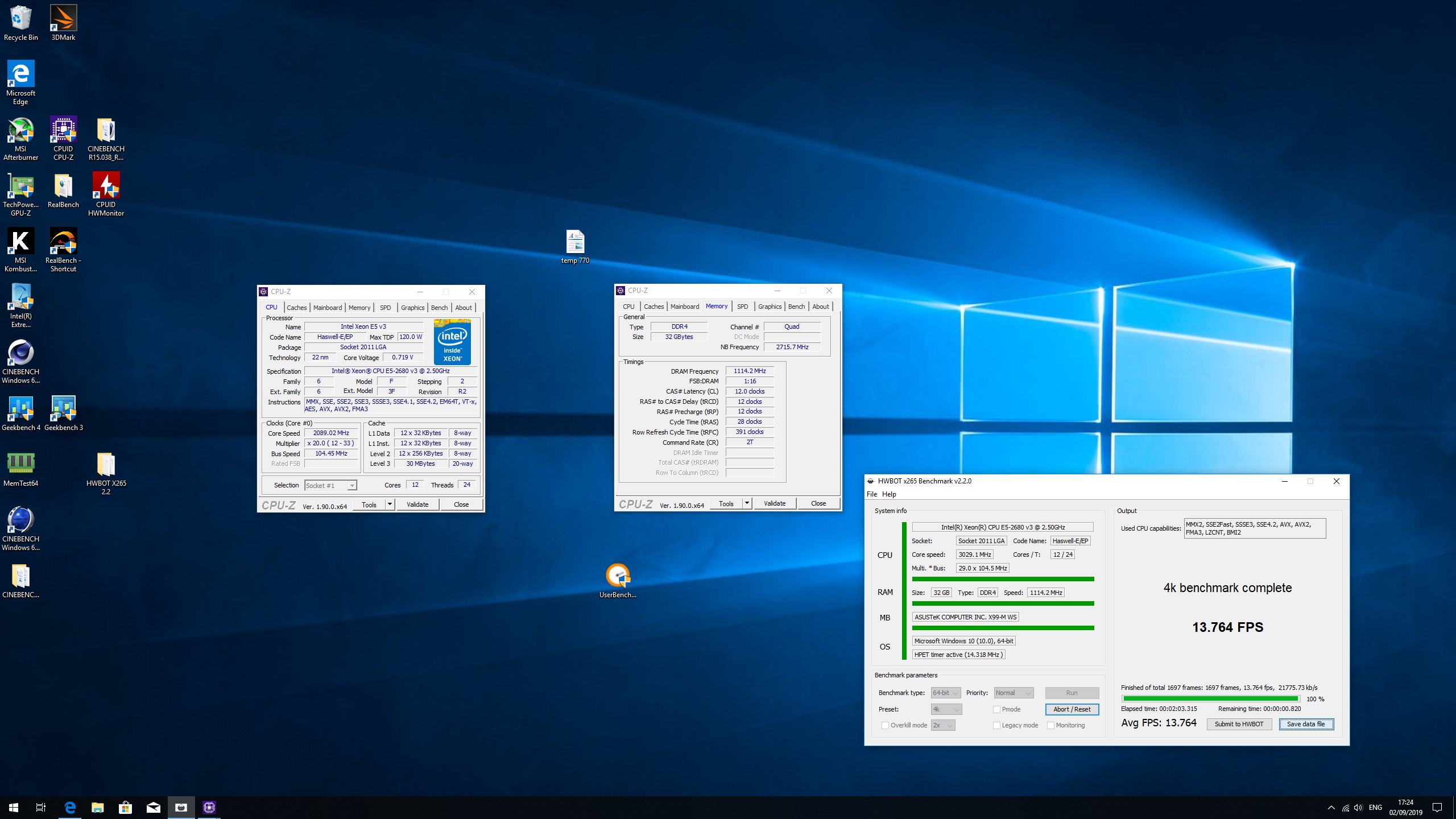1456x819 pixels.
Task: Click Close in right CPU-Z window
Action: [818, 503]
